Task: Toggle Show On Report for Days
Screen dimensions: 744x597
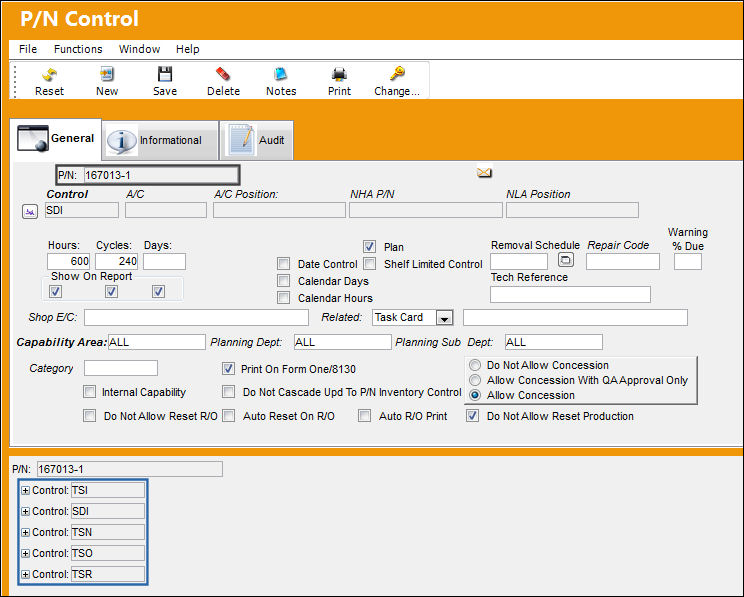Action: coord(158,291)
